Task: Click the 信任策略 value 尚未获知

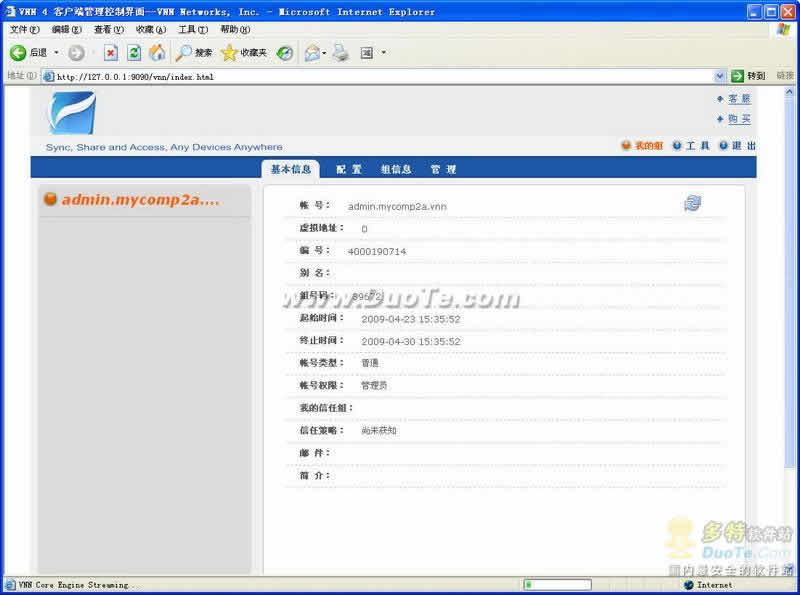Action: (x=379, y=431)
